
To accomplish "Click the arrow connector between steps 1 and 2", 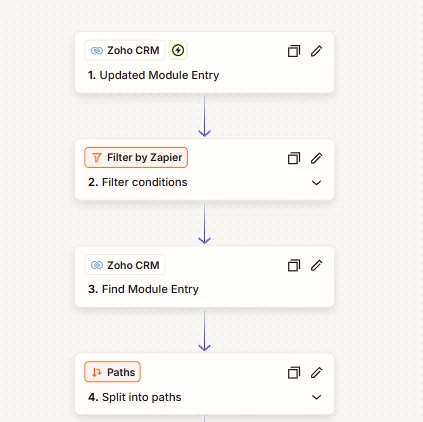I will pyautogui.click(x=204, y=116).
